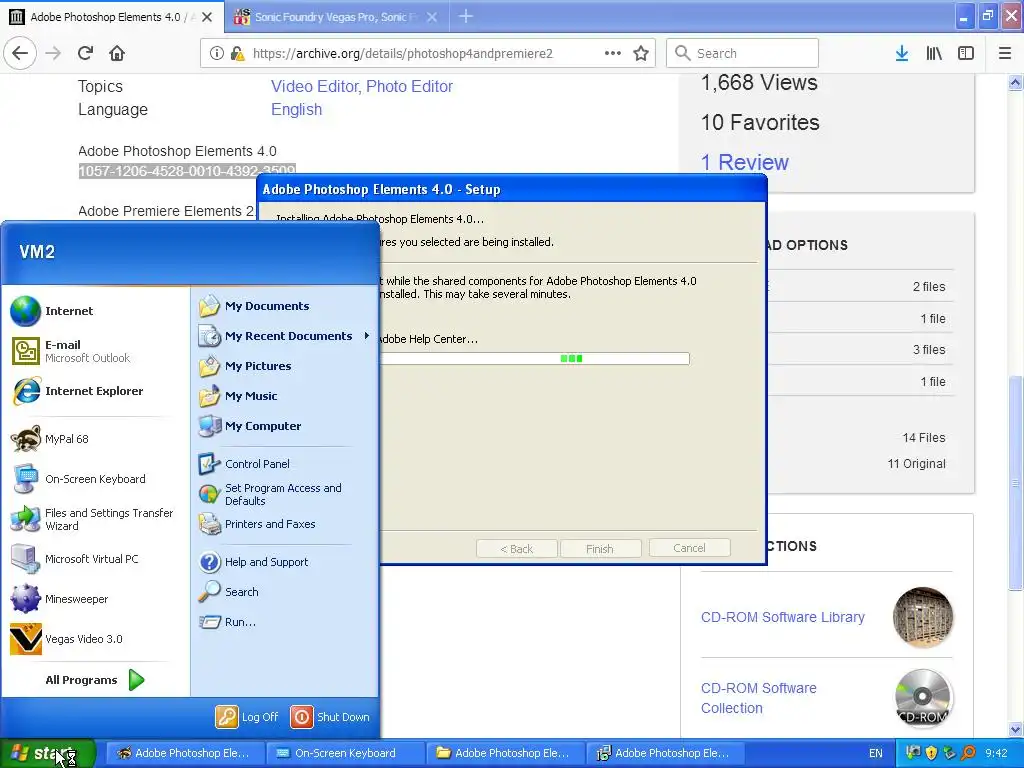Click the EN language indicator in taskbar
The image size is (1024, 768).
[876, 753]
